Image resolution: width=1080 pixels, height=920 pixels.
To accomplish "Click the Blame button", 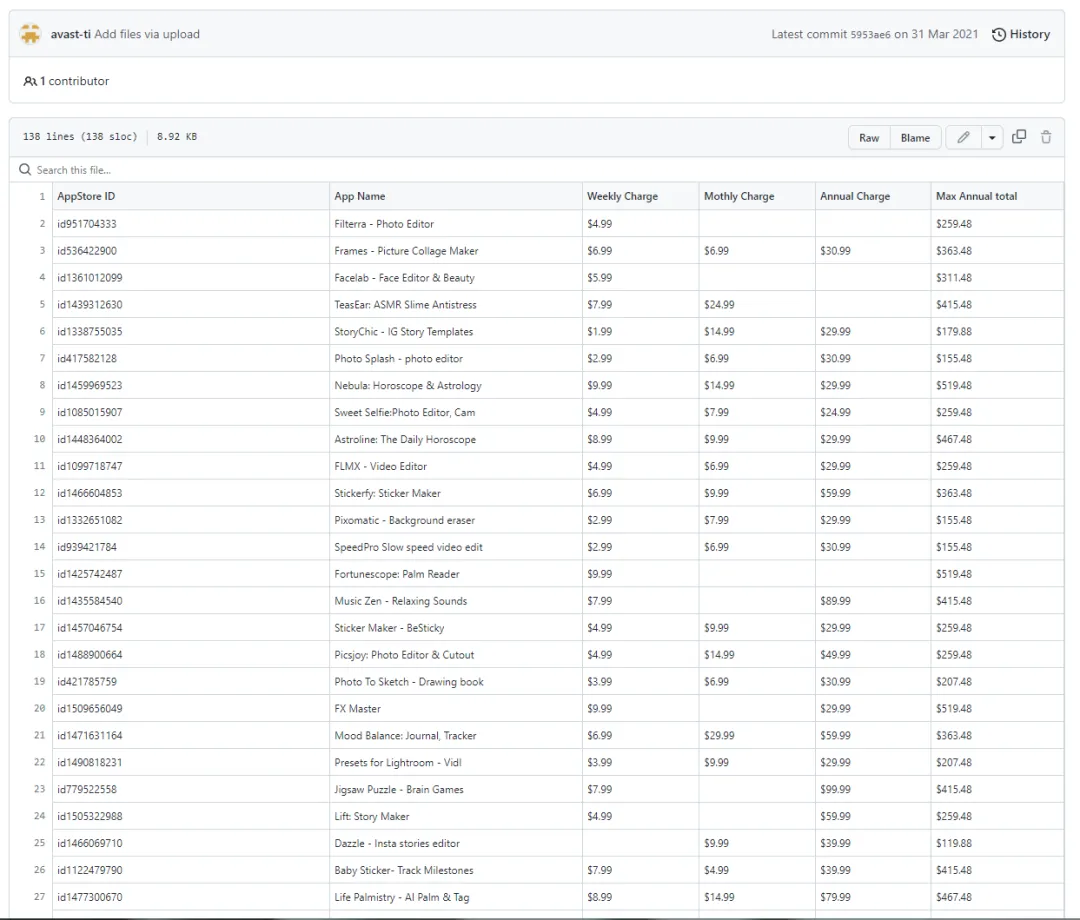I will (915, 138).
